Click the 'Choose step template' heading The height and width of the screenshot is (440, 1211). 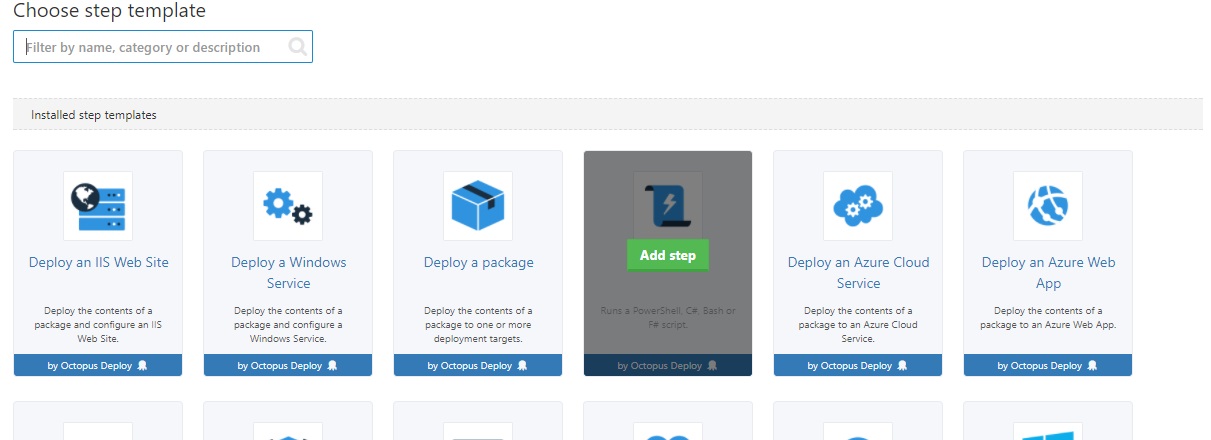pos(109,11)
